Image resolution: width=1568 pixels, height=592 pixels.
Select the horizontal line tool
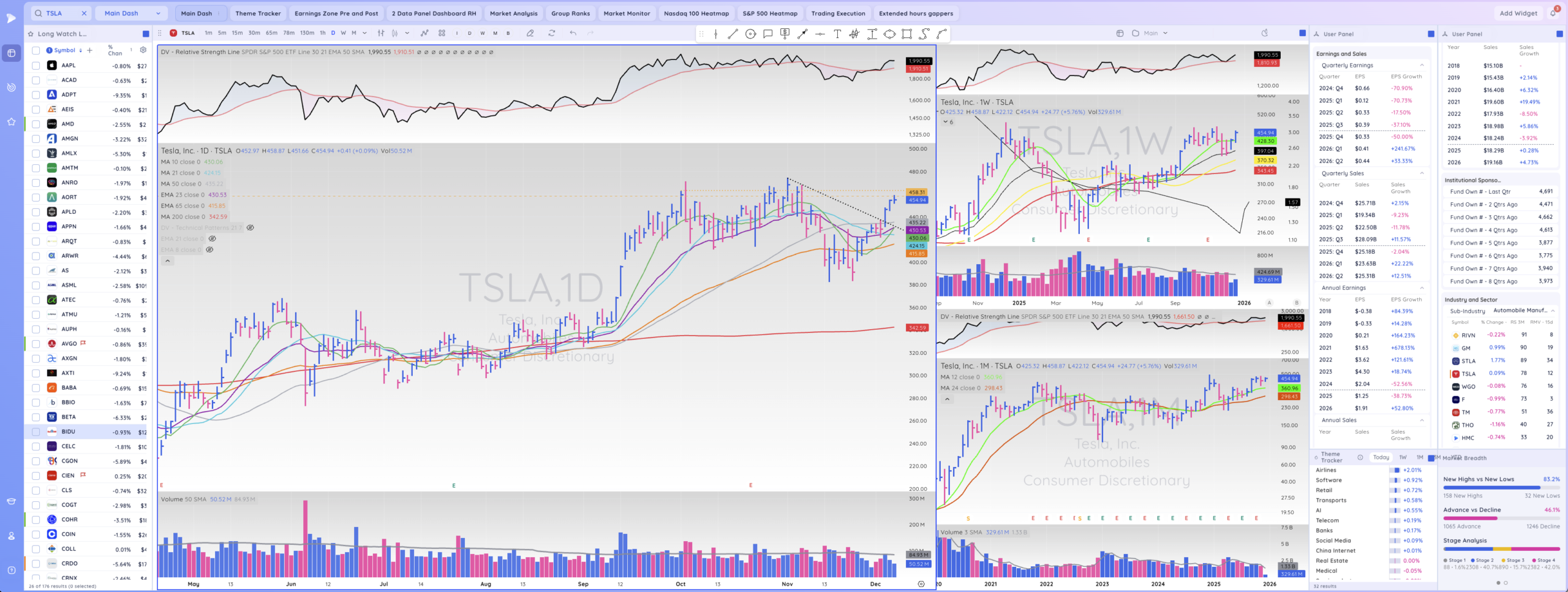[820, 34]
